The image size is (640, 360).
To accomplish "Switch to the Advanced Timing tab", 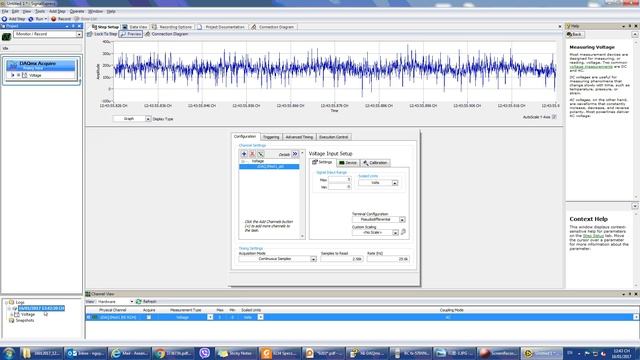I will pos(299,137).
